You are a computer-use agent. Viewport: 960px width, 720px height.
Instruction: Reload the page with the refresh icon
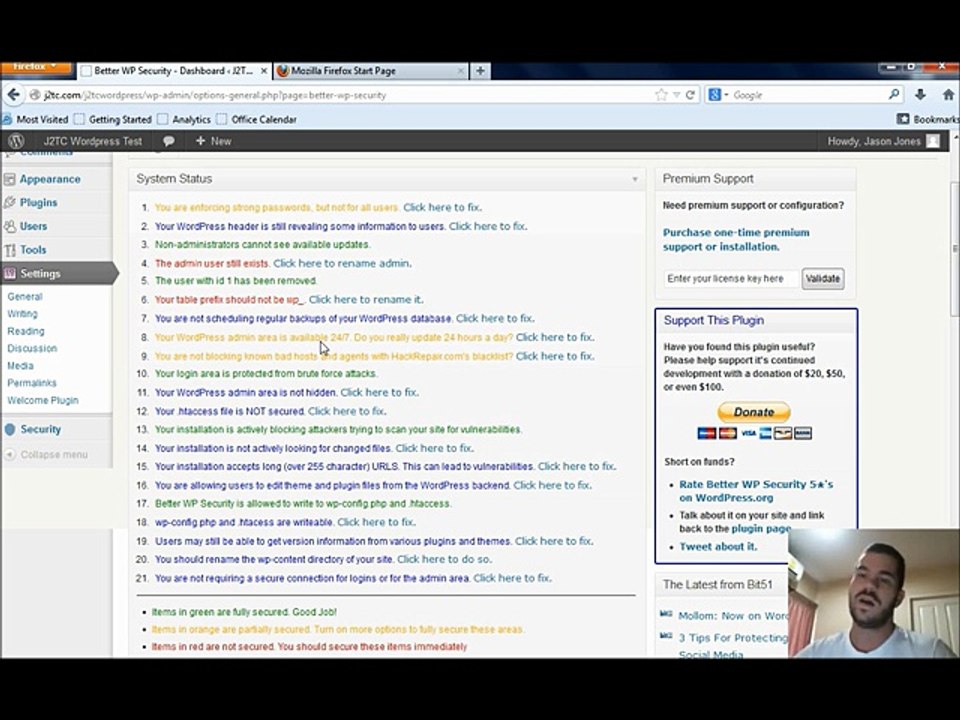click(690, 95)
